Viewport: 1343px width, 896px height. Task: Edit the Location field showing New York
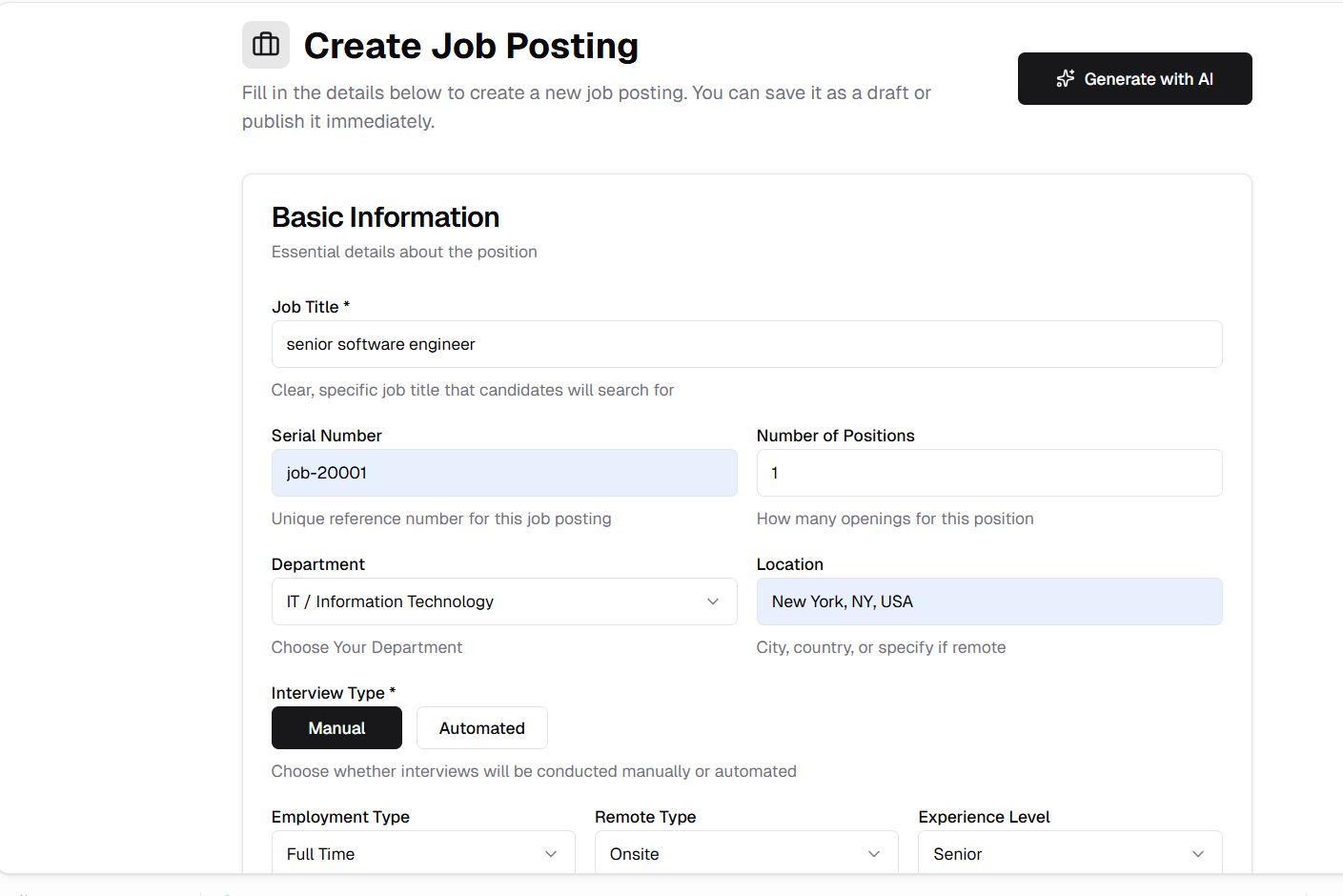coord(988,601)
